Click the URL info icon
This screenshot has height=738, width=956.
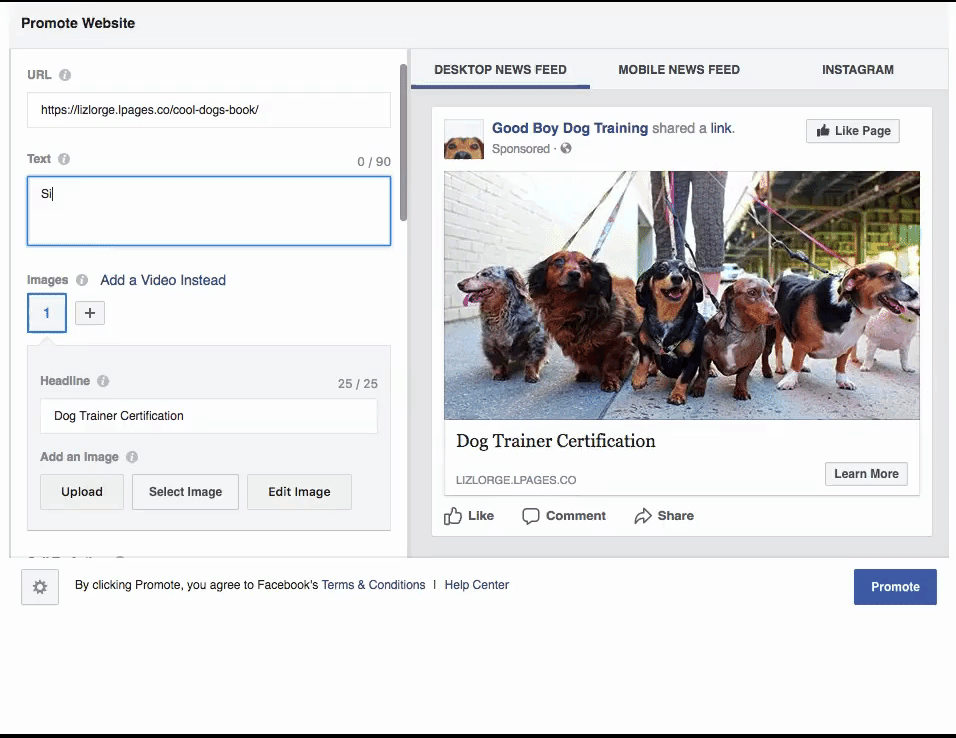pos(65,75)
